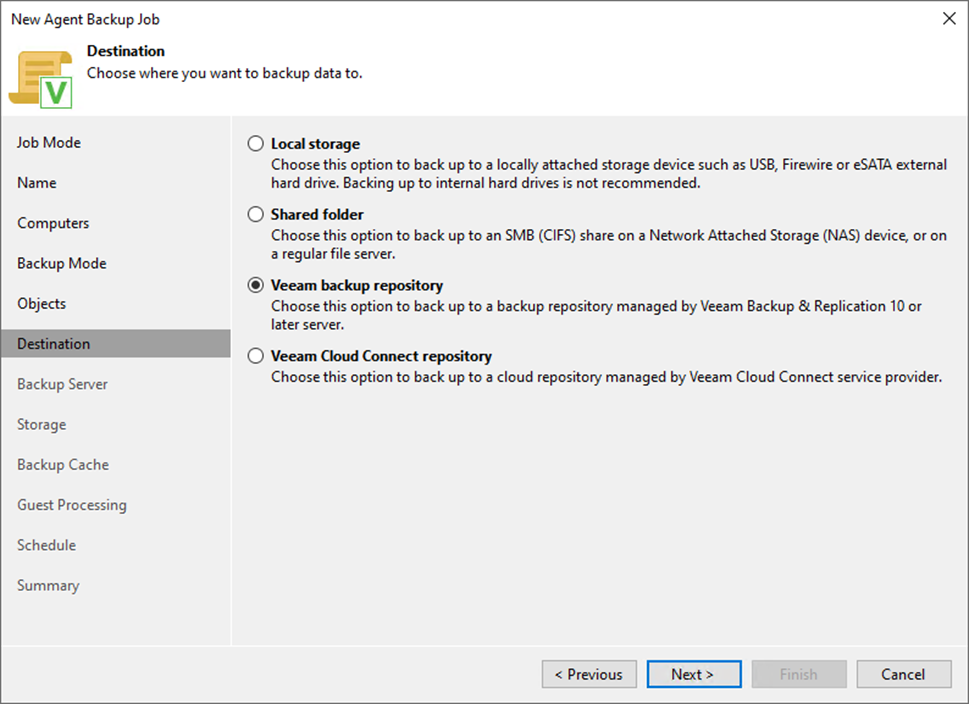
Task: Select Veeam backup repository radio button
Action: (x=255, y=286)
